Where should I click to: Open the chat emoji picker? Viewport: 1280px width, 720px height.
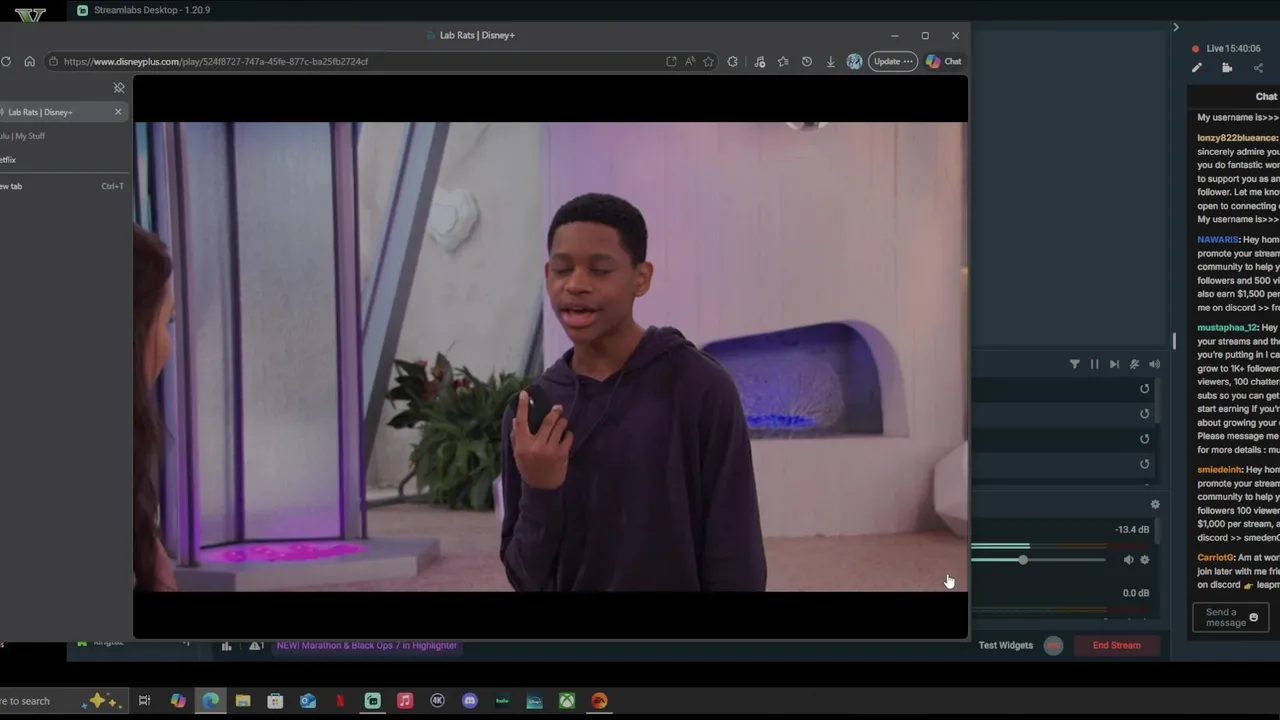coord(1254,618)
